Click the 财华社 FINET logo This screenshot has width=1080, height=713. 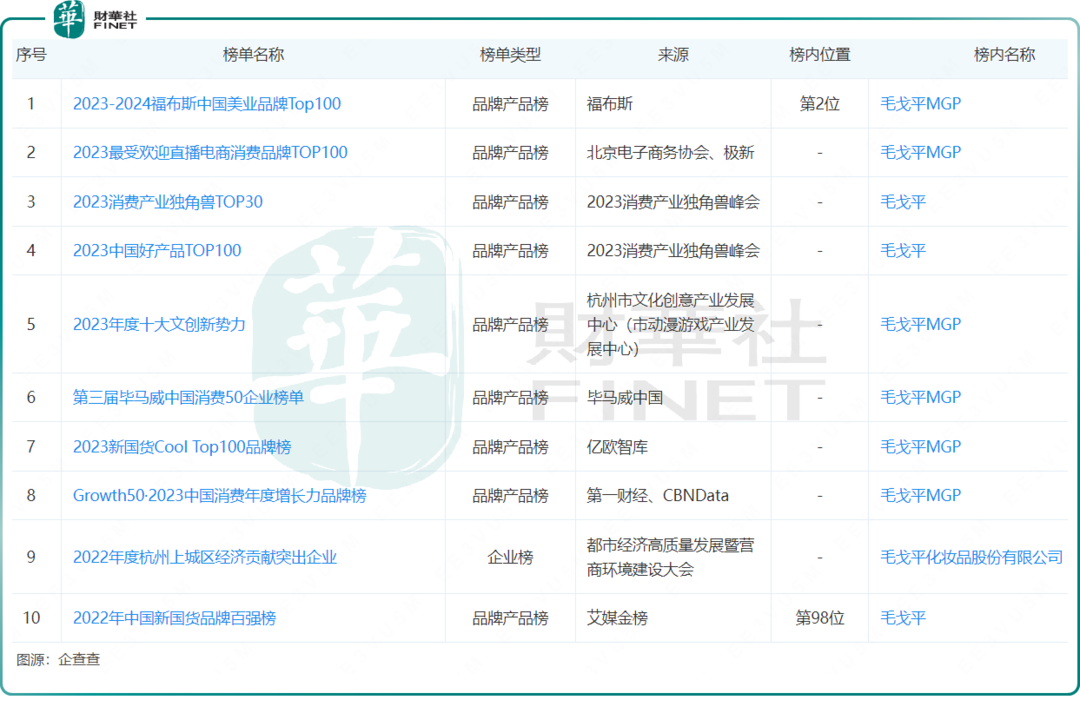tap(97, 20)
